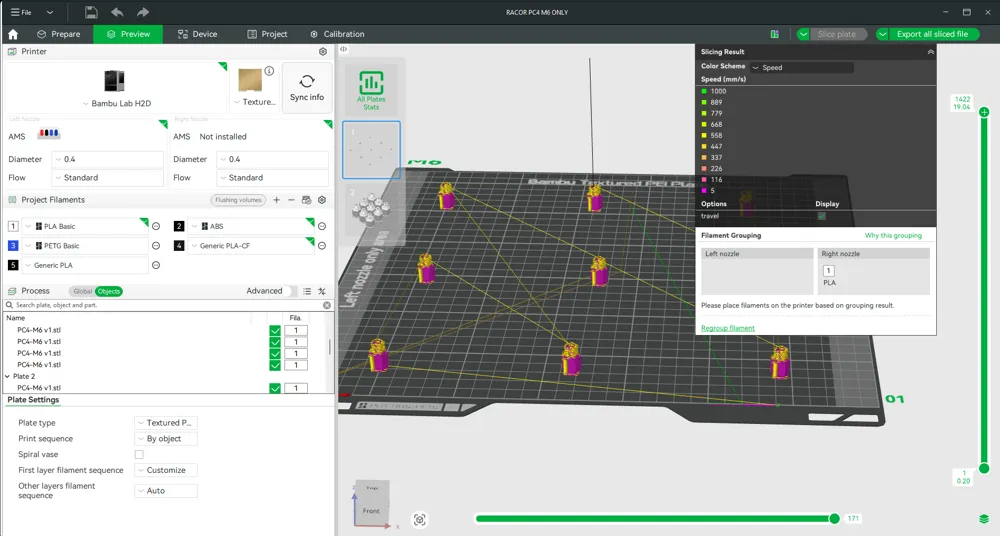Collapse the left sidebar panel
Viewport: 1000px width, 536px height.
tap(344, 49)
